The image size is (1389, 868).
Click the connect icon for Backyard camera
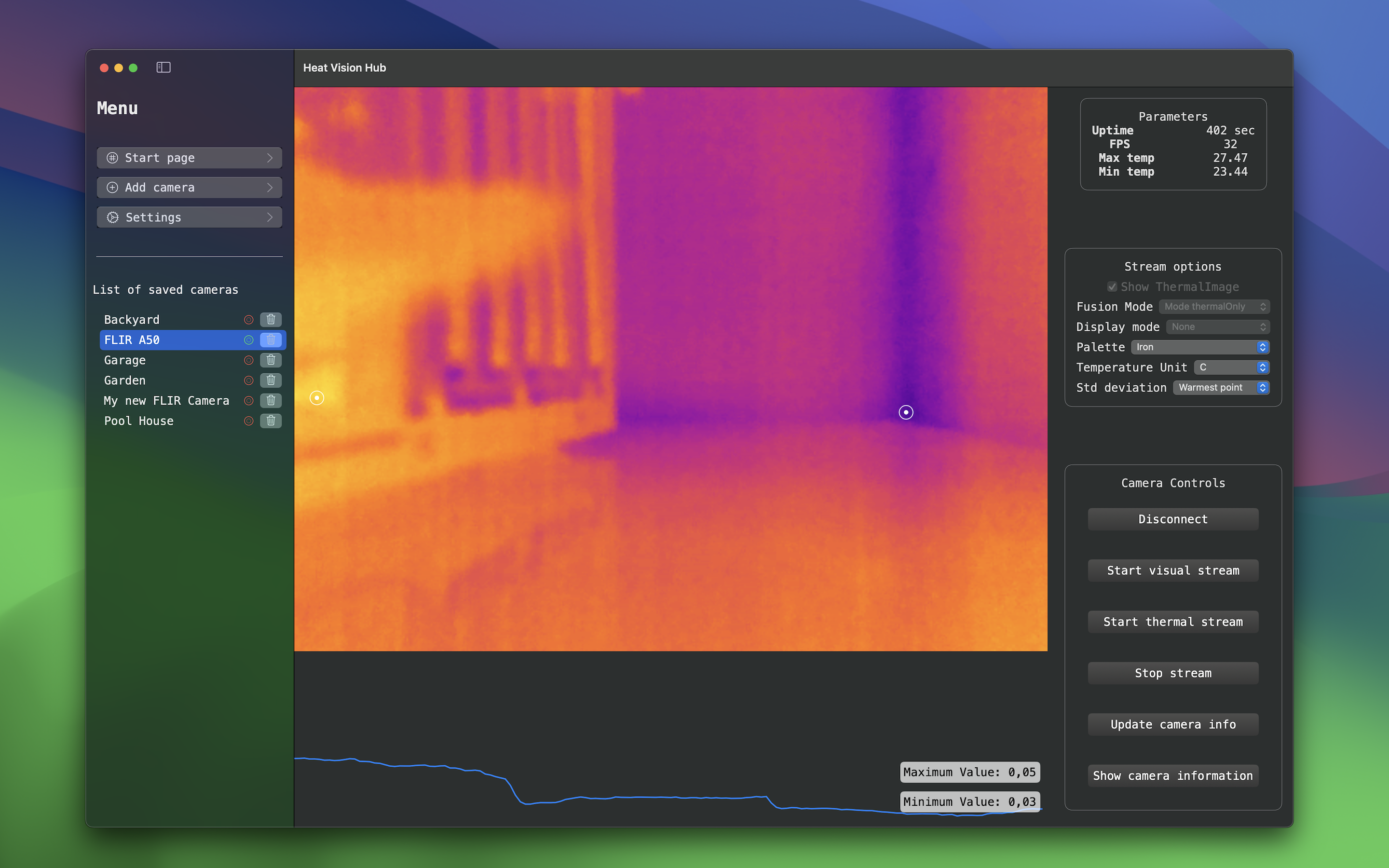(x=248, y=319)
